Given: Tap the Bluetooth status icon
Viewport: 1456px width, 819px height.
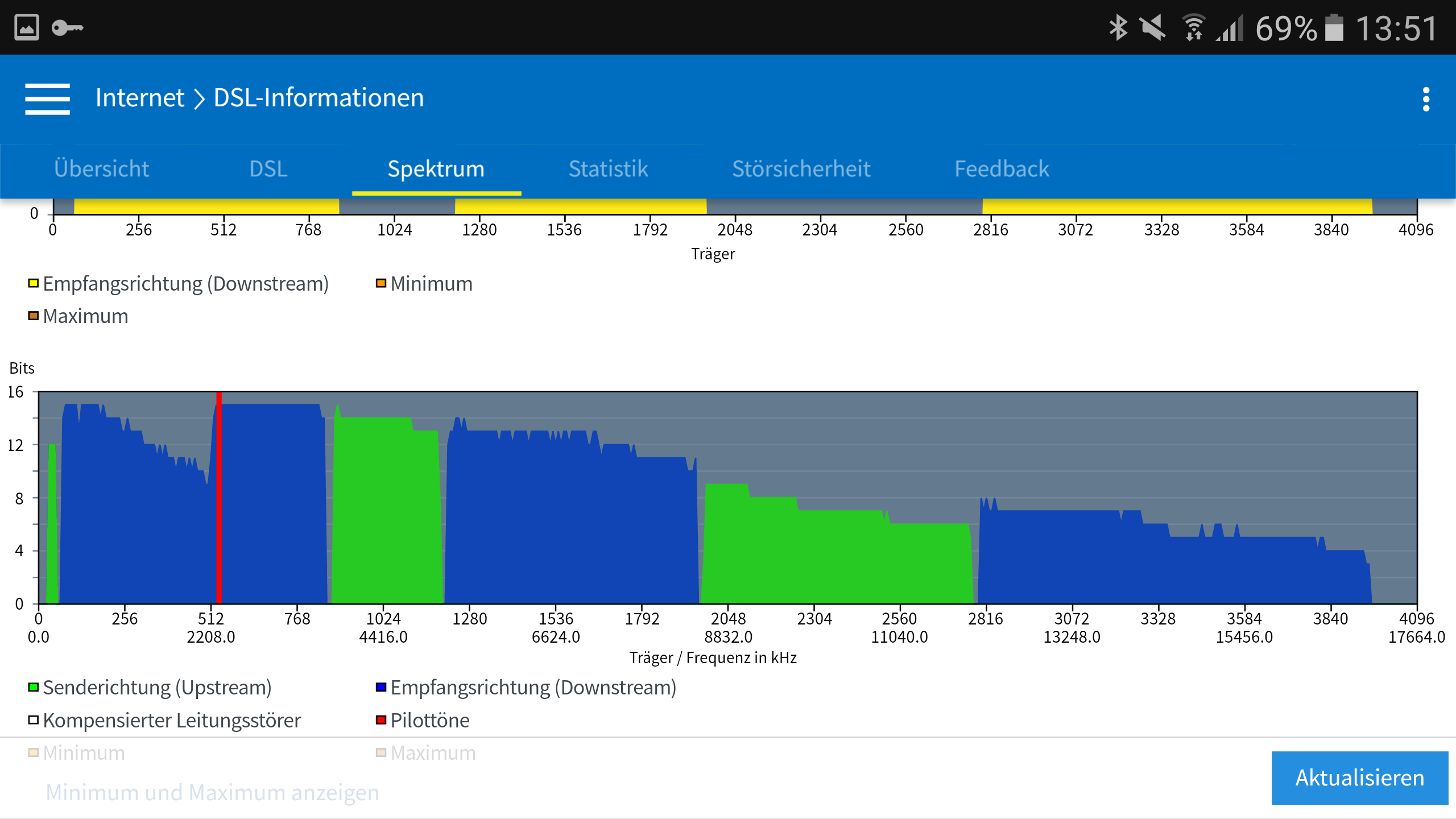Looking at the screenshot, I should tap(1118, 27).
